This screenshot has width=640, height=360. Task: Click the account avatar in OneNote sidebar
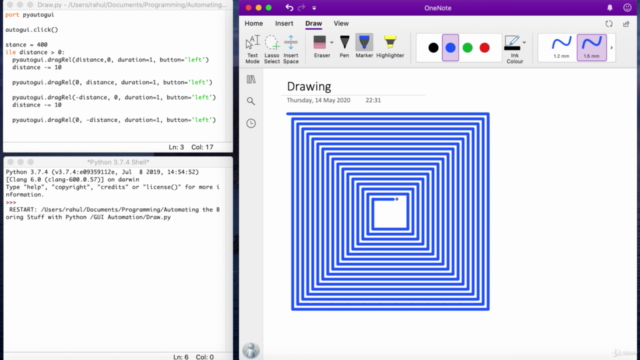pyautogui.click(x=251, y=350)
